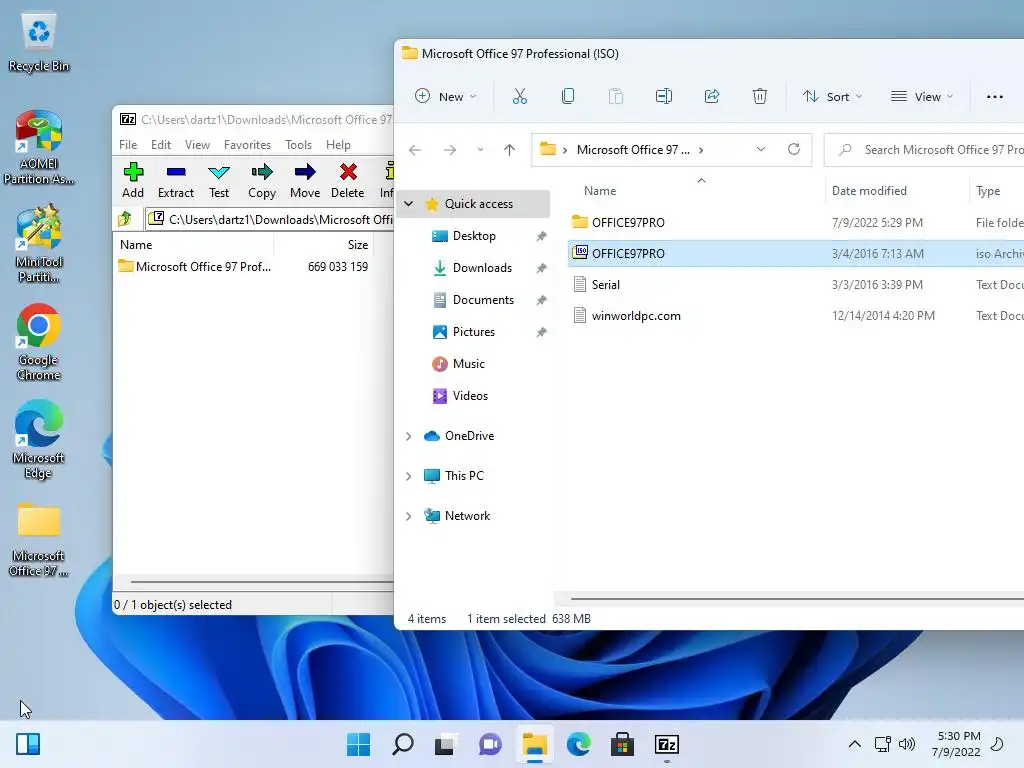The height and width of the screenshot is (768, 1024).
Task: Open the File menu in 7-Zip
Action: click(x=128, y=145)
